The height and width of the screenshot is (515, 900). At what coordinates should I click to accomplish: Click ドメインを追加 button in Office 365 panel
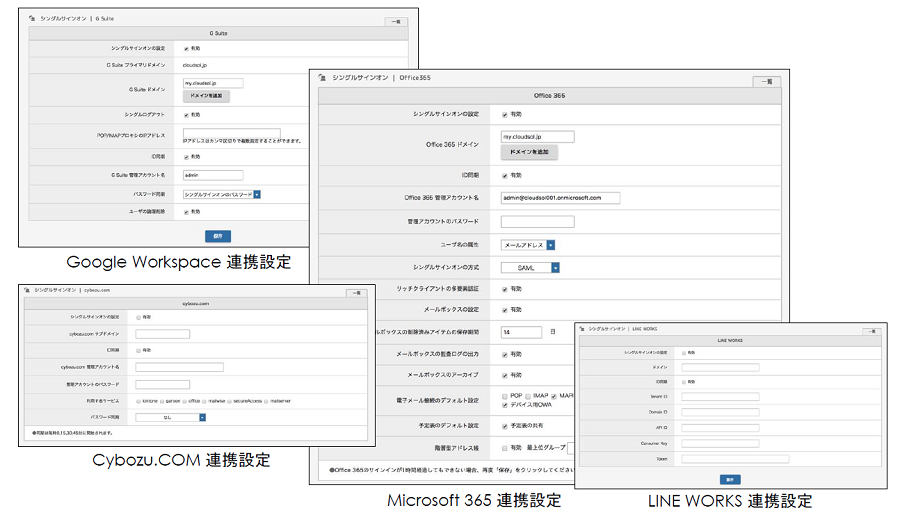coord(529,152)
